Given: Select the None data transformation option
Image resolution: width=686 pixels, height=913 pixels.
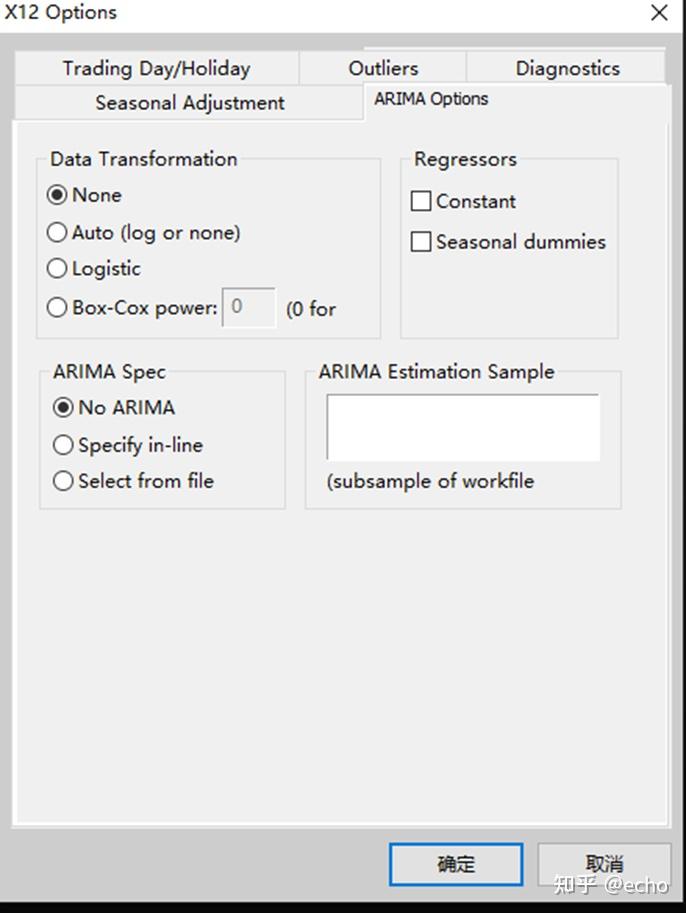Looking at the screenshot, I should click(x=58, y=195).
